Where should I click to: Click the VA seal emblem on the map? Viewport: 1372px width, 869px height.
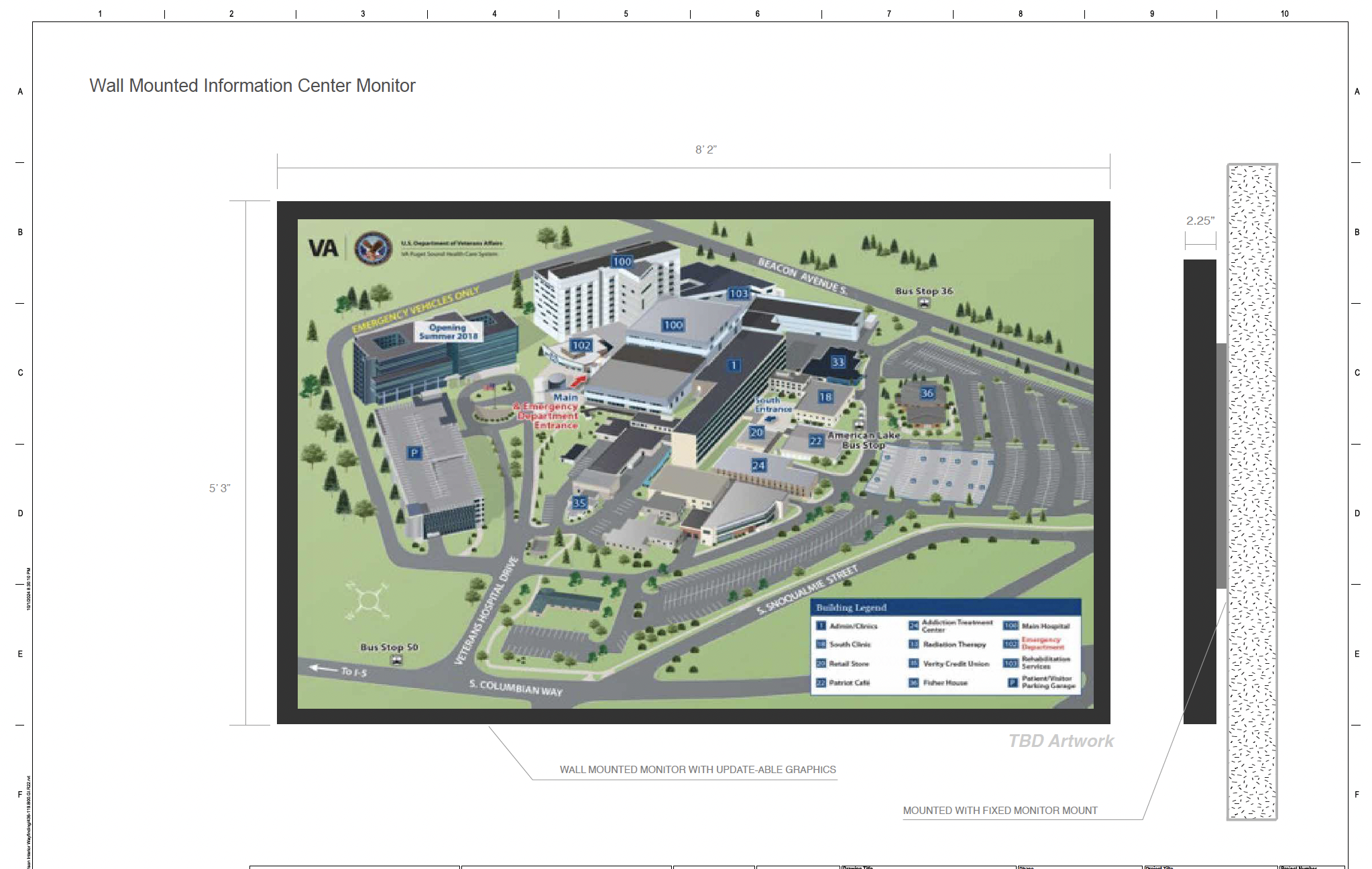[373, 248]
